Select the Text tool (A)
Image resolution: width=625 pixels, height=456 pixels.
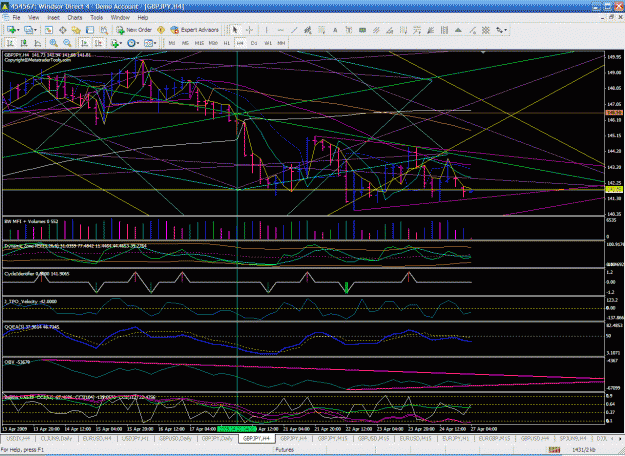(x=335, y=30)
